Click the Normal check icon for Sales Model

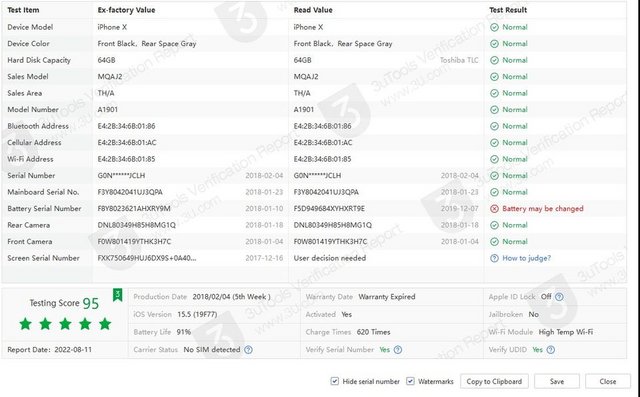click(x=494, y=77)
